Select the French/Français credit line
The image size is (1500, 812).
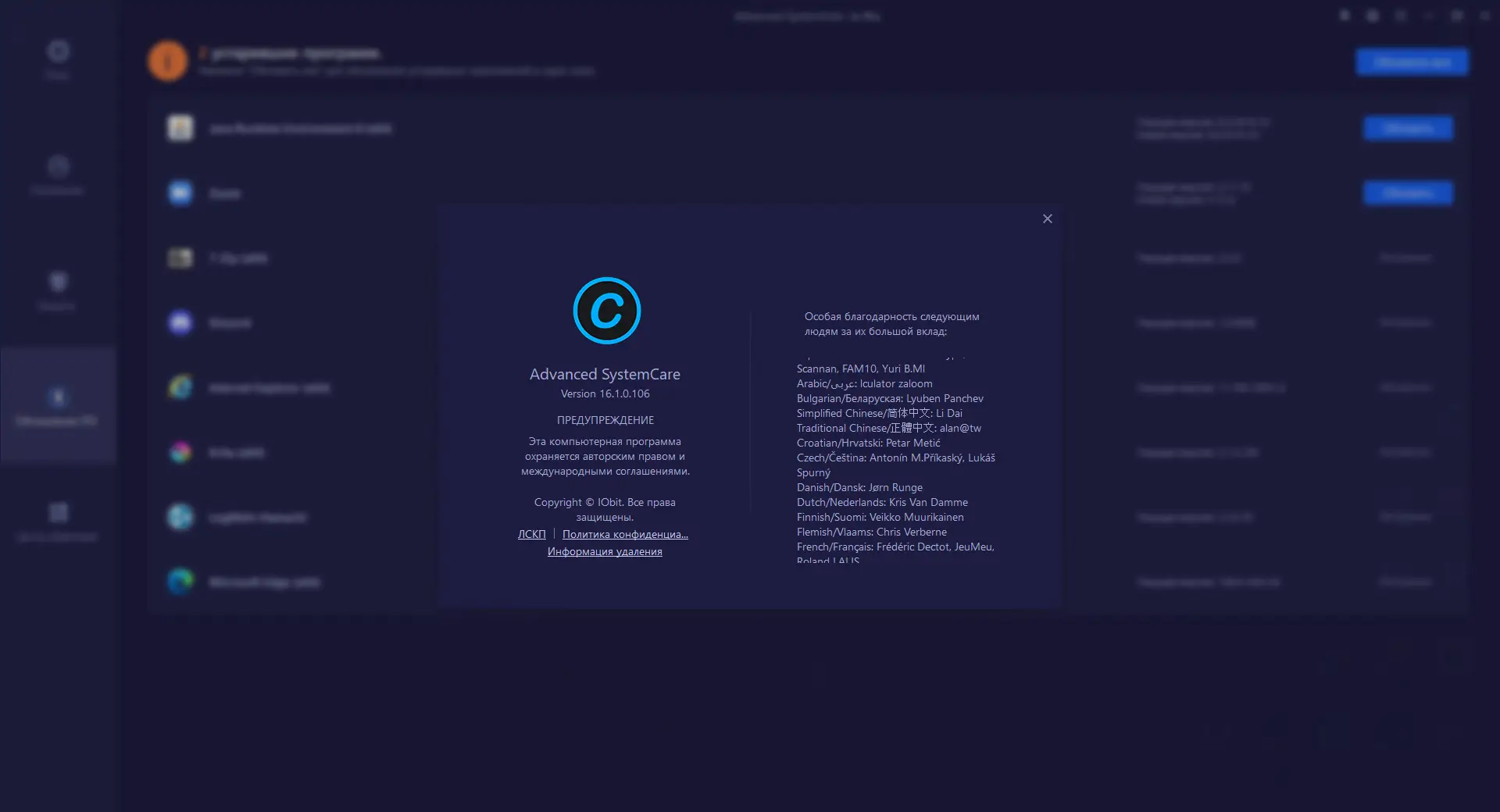(x=895, y=554)
